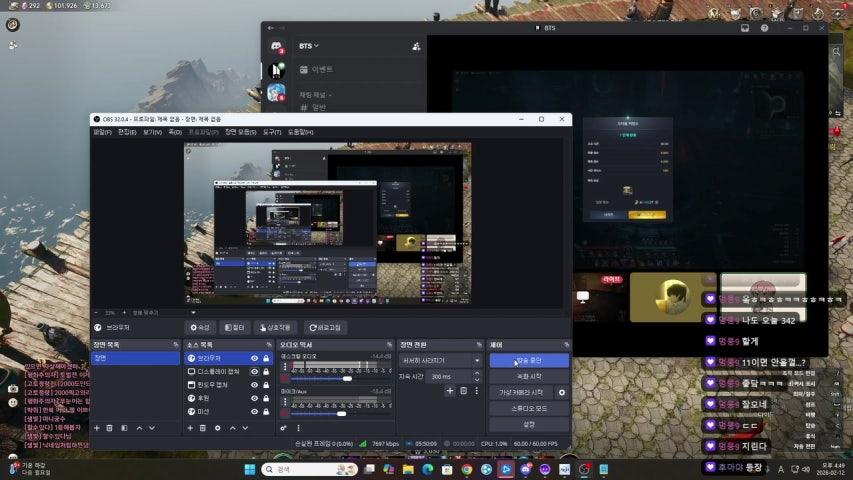Viewport: 853px width, 480px height.
Task: Hide the 미션 source eye icon
Action: [x=254, y=411]
